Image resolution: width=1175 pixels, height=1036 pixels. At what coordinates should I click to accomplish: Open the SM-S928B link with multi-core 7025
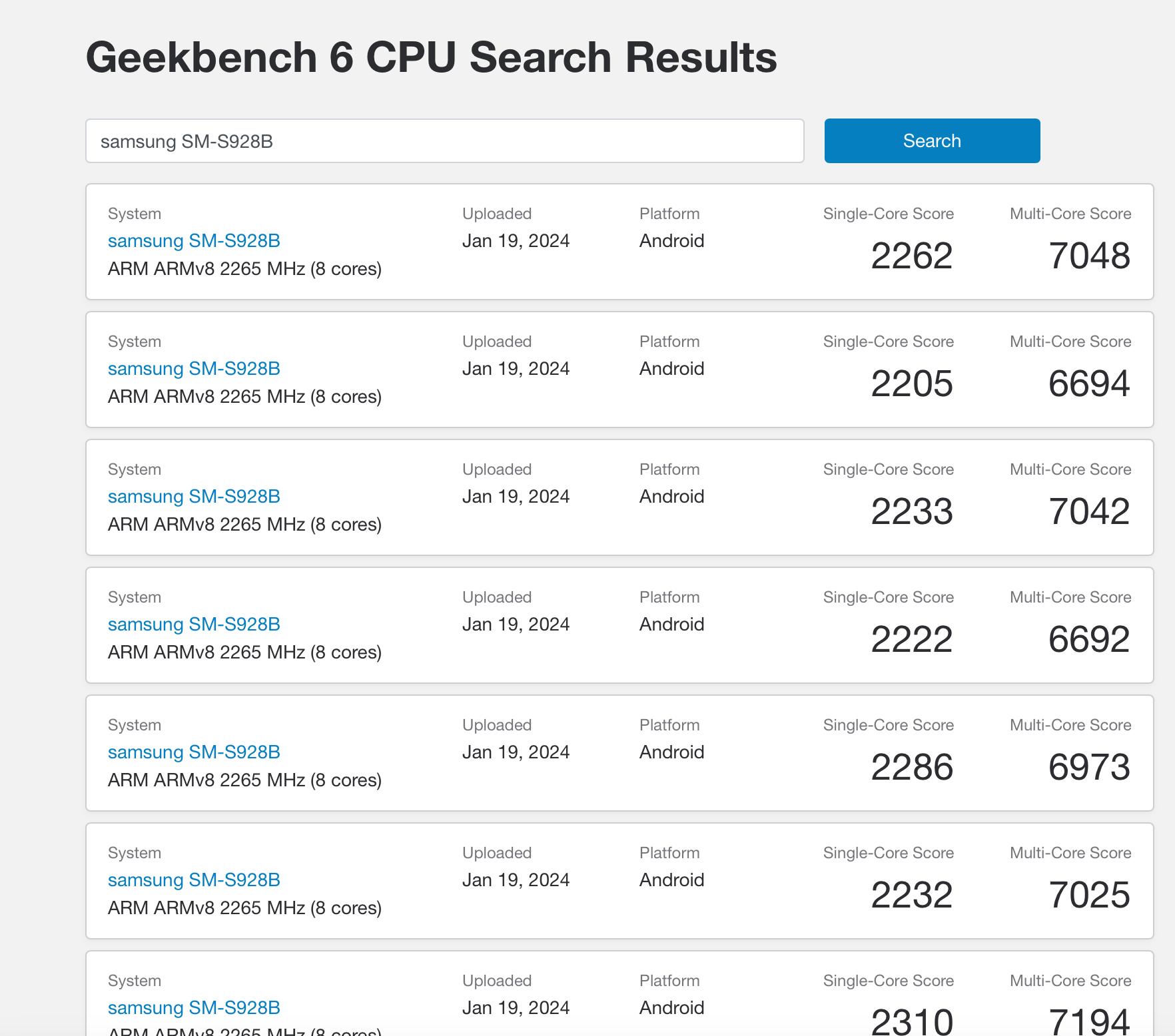(x=194, y=880)
